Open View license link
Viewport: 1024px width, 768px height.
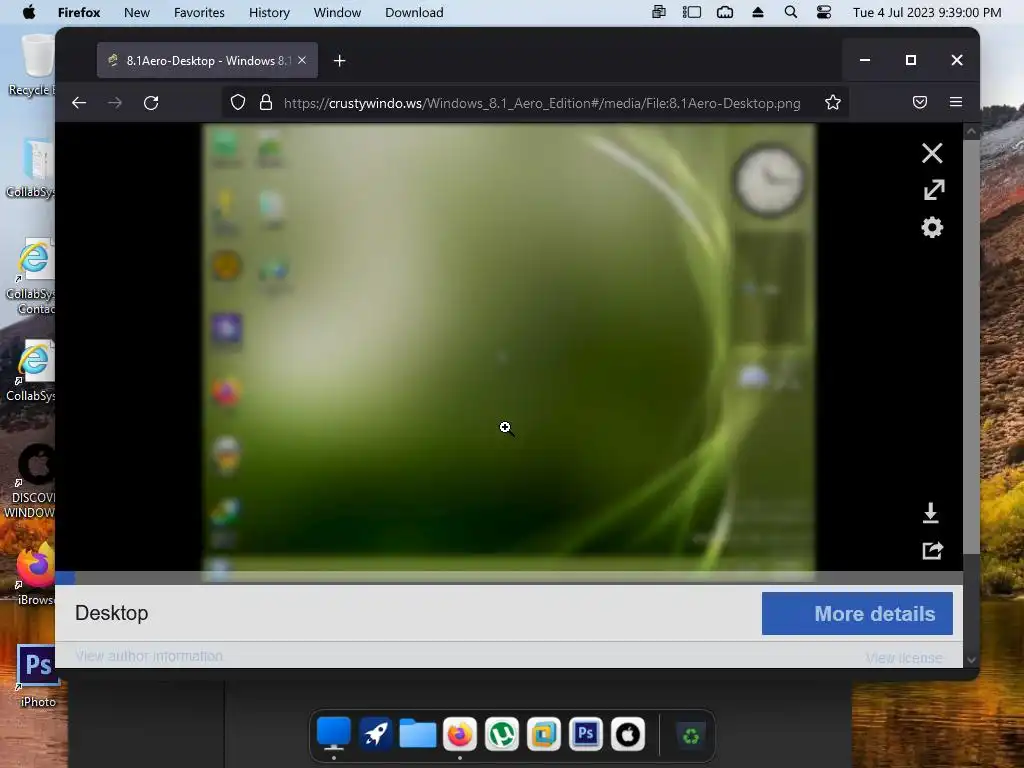(904, 658)
